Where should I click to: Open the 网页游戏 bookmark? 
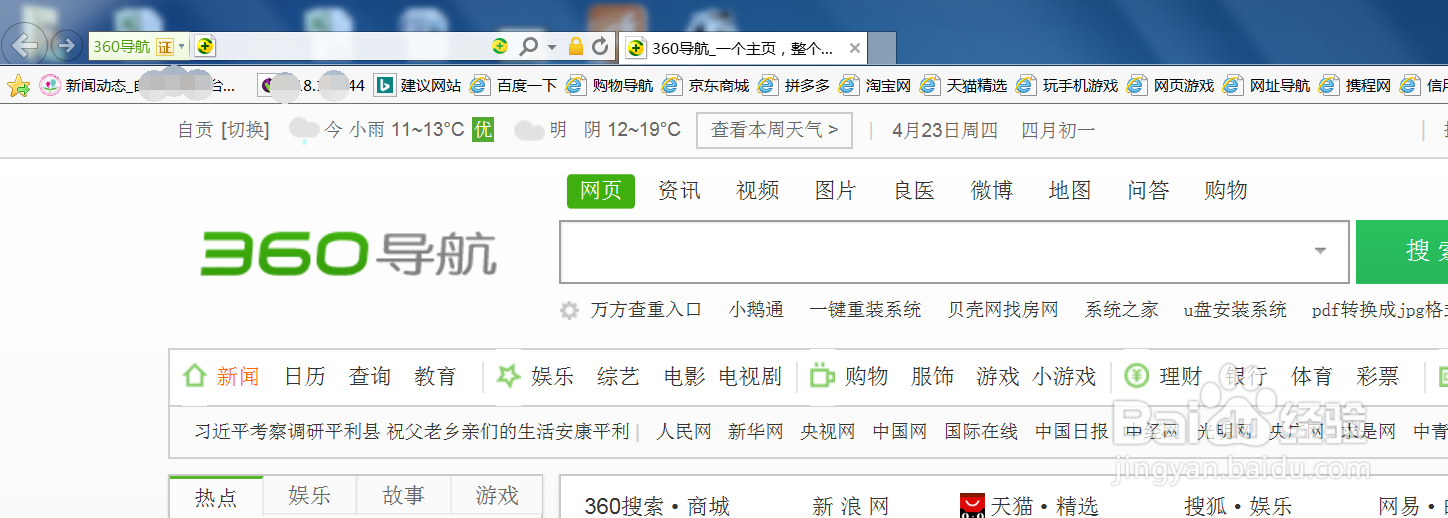[x=1170, y=86]
